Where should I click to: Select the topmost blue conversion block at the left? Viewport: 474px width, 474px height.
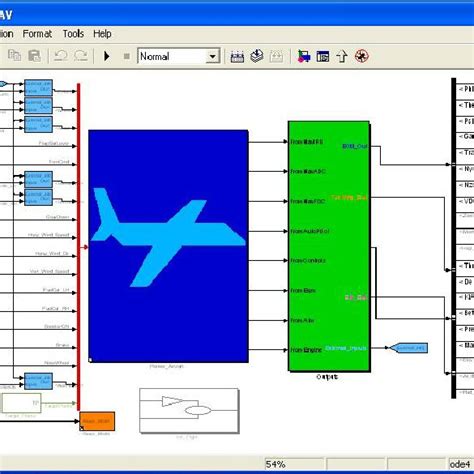pyautogui.click(x=38, y=87)
